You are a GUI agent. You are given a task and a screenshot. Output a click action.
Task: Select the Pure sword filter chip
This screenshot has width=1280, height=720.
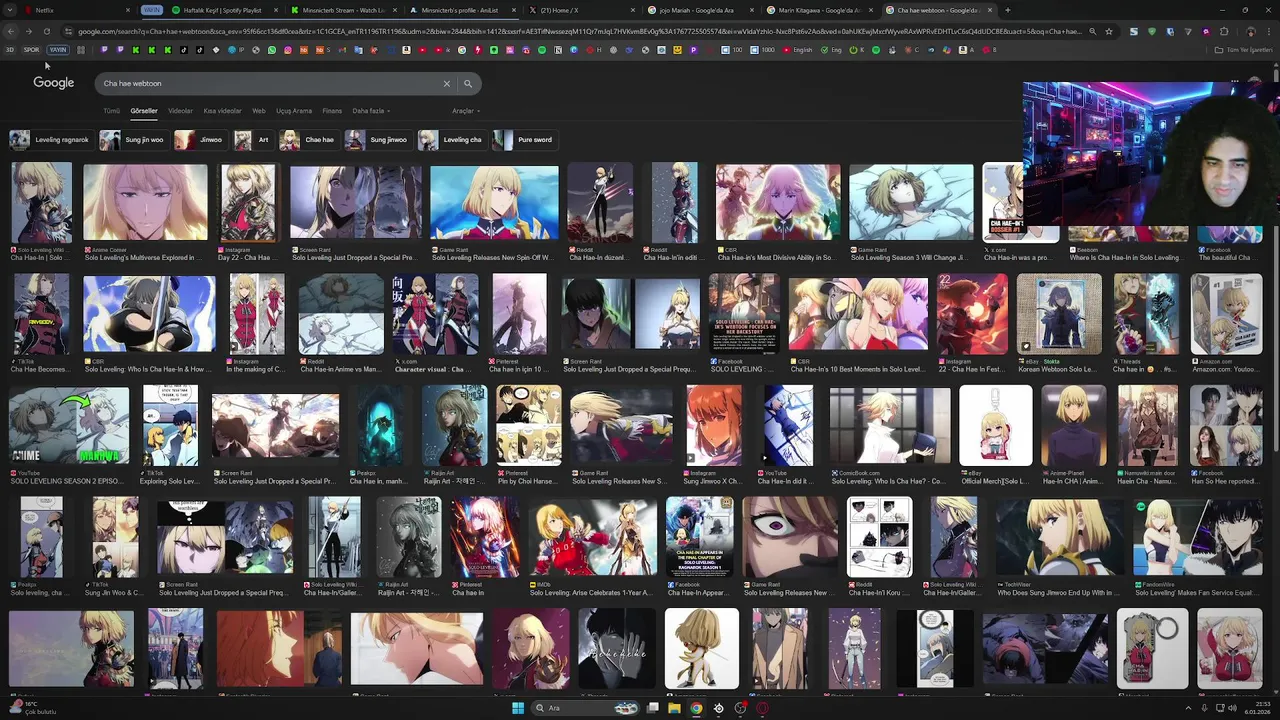tap(524, 140)
